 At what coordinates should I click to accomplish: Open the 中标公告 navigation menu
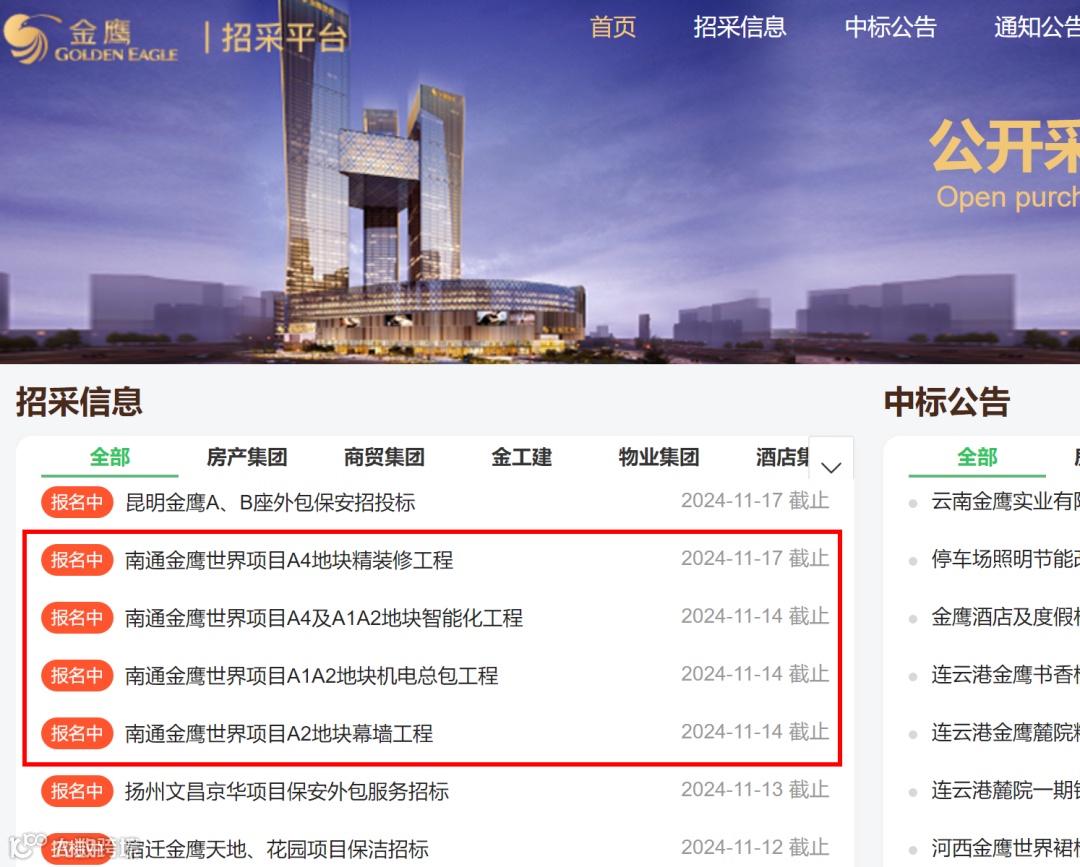[x=891, y=27]
